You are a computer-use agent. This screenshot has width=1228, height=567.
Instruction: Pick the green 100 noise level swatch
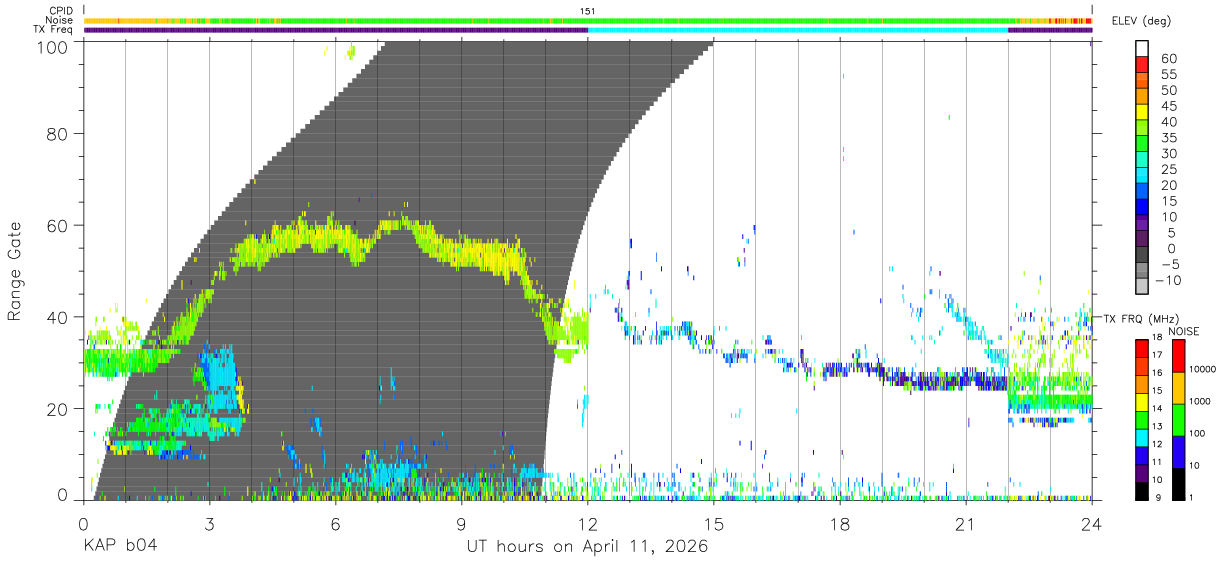pyautogui.click(x=1178, y=418)
